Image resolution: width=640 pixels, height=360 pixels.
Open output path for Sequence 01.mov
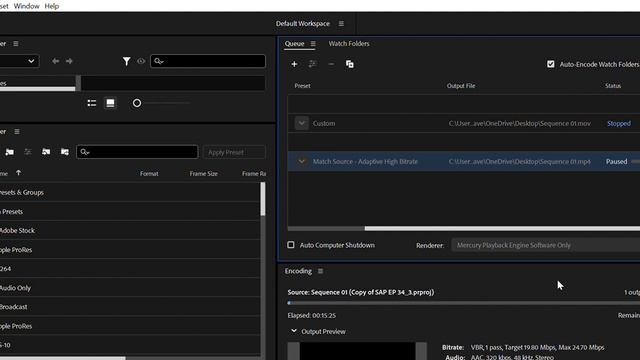(520, 123)
